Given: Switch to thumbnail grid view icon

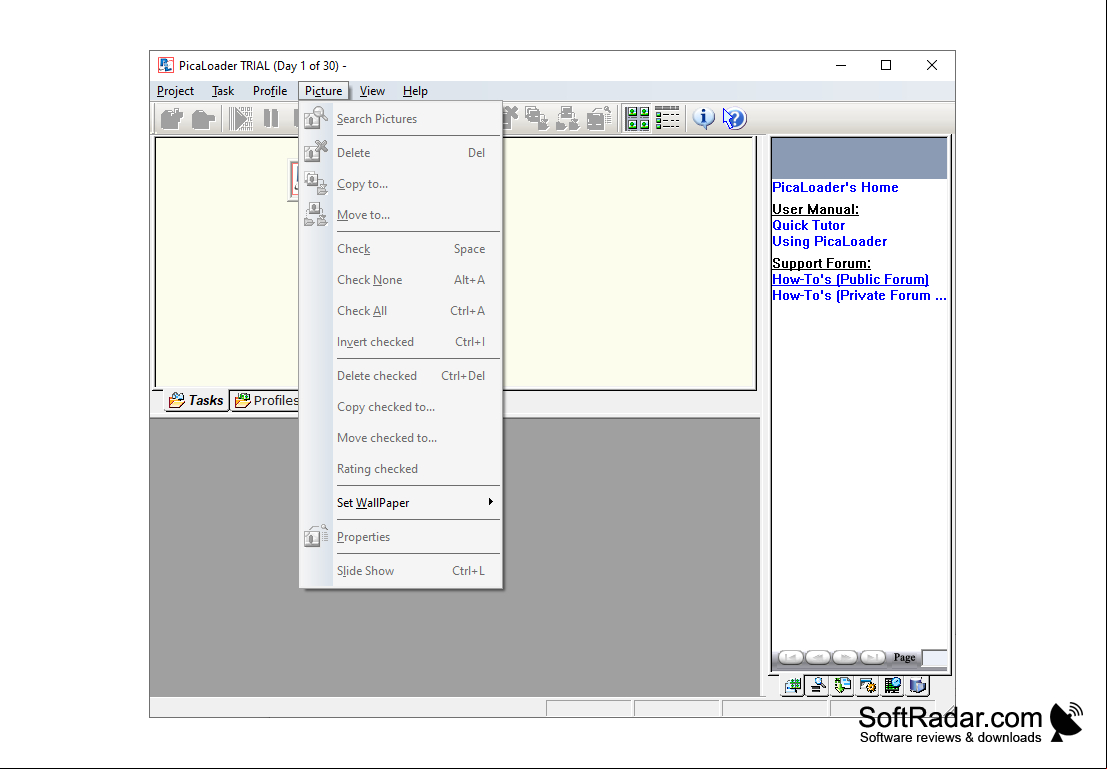Looking at the screenshot, I should click(638, 119).
